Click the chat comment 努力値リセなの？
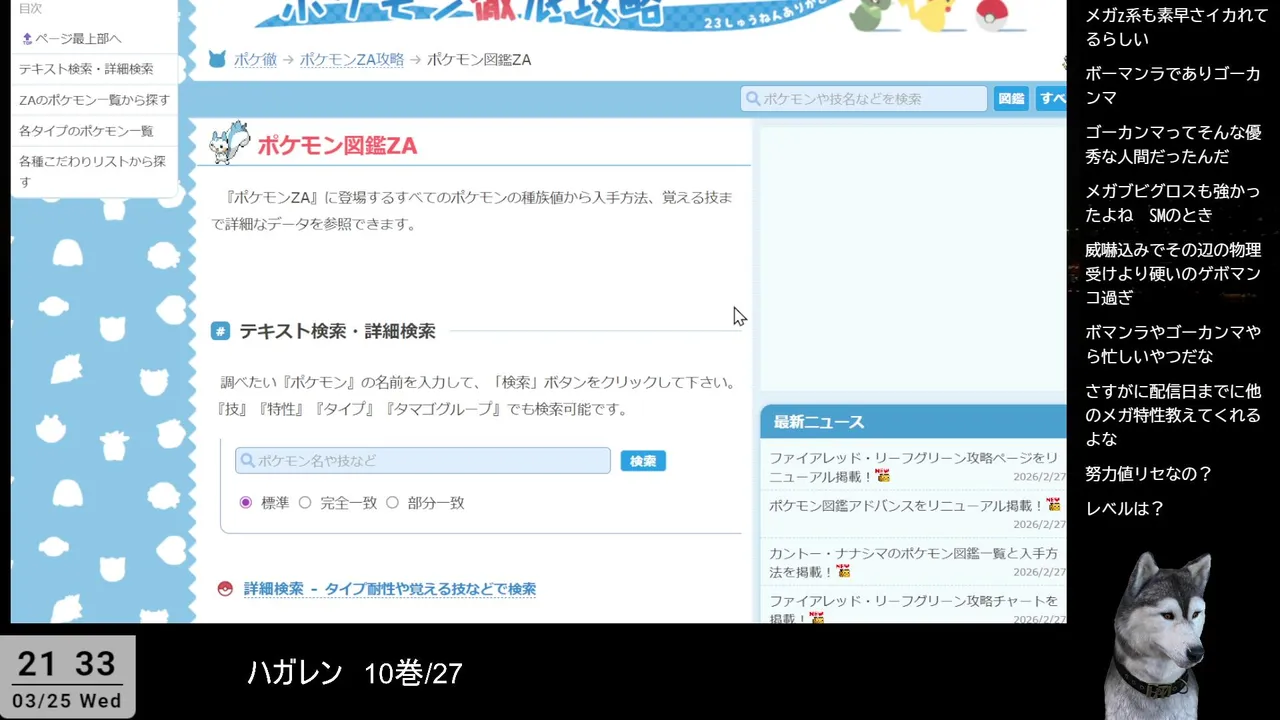Viewport: 1280px width, 720px height. pos(1149,474)
